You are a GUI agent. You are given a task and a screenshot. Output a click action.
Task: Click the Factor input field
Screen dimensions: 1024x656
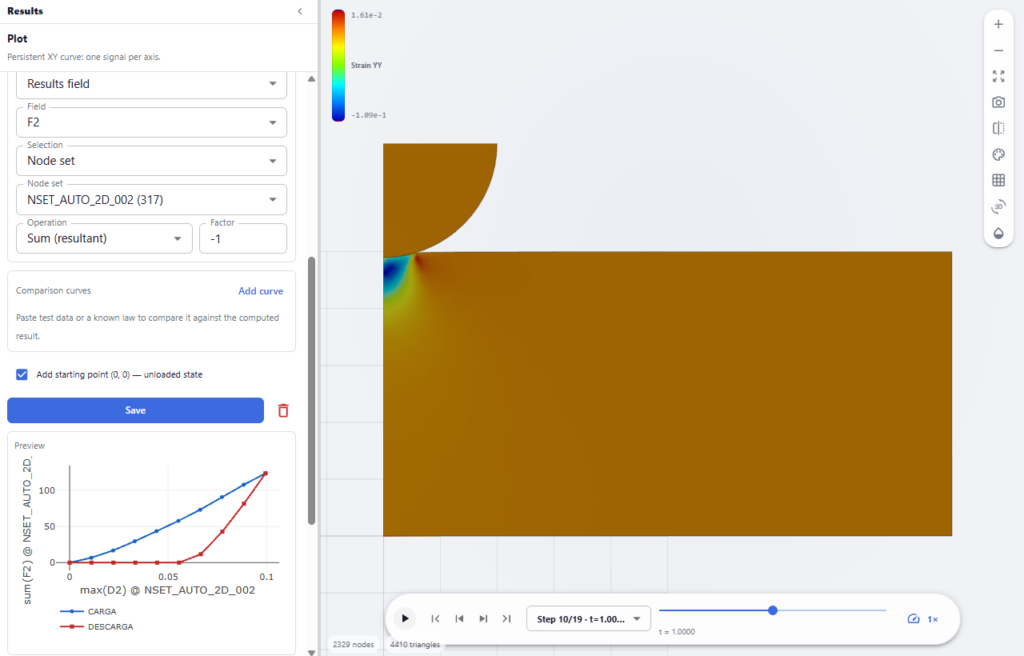(x=243, y=238)
